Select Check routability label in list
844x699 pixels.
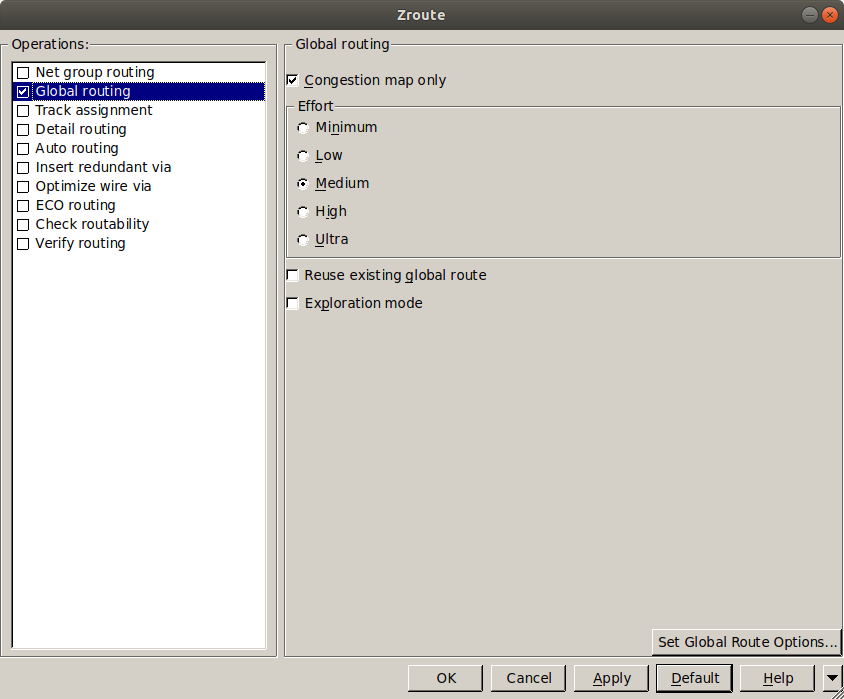(92, 224)
